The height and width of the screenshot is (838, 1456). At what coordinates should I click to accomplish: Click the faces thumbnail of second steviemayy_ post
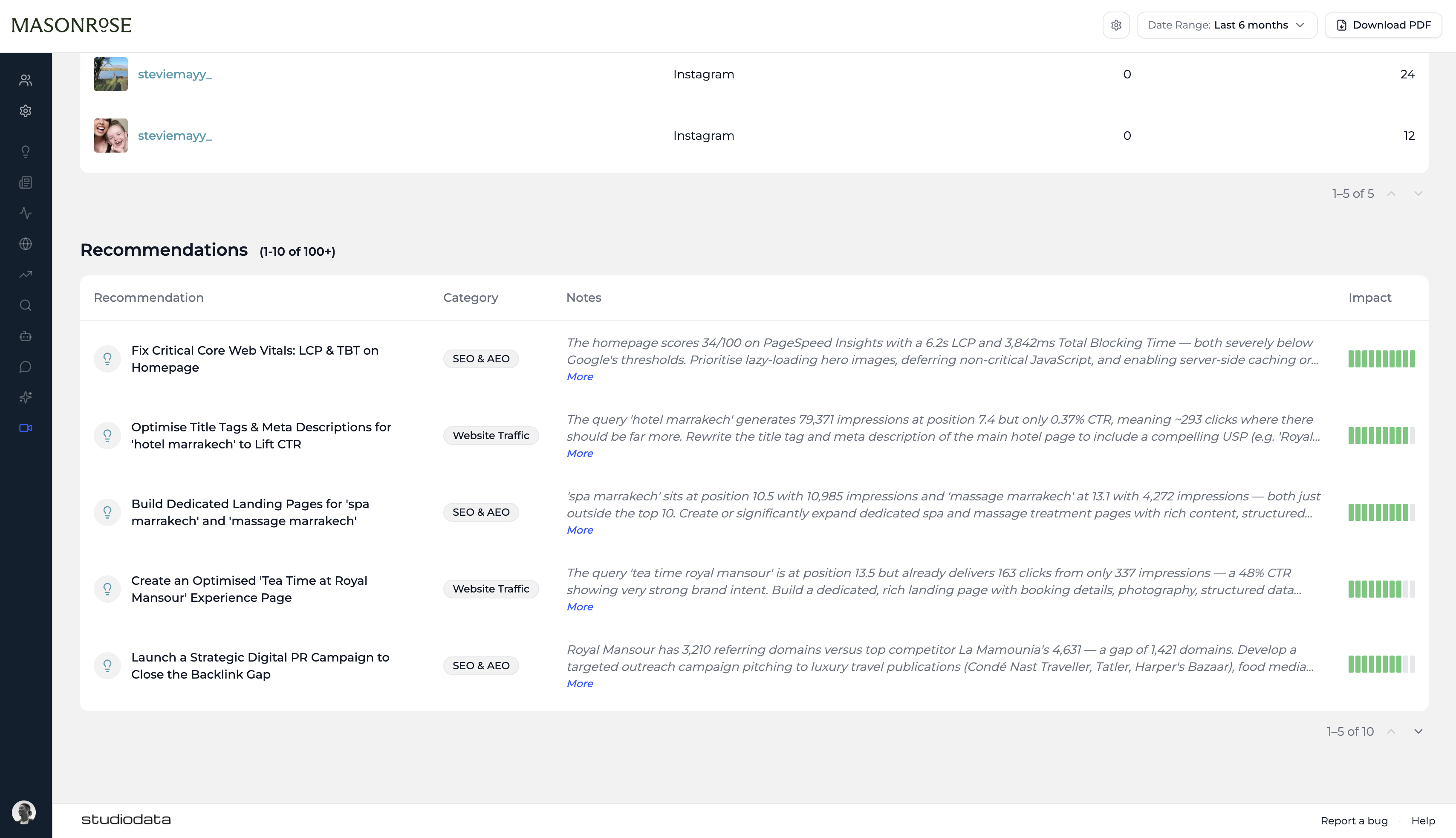[x=110, y=136]
